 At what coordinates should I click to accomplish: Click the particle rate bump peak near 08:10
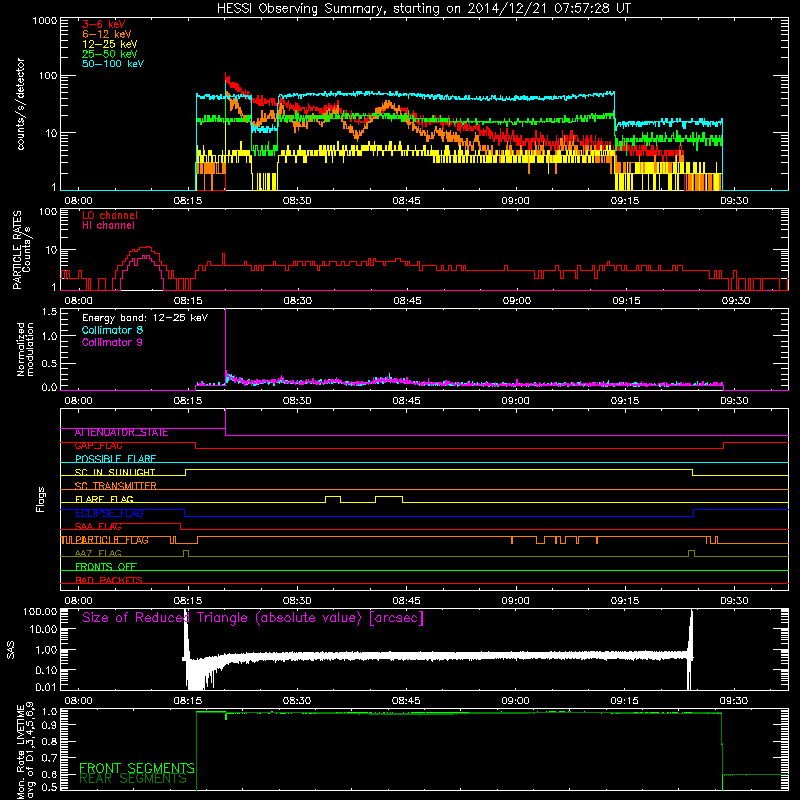(146, 247)
